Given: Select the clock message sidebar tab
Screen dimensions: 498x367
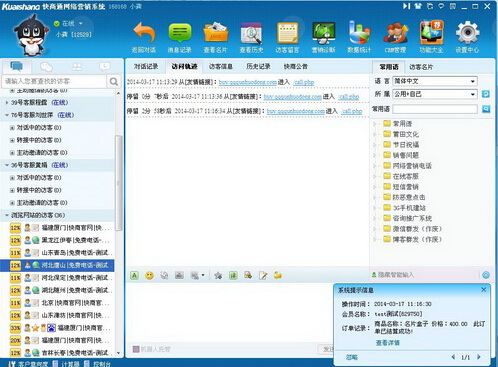Looking at the screenshot, I should coord(105,67).
